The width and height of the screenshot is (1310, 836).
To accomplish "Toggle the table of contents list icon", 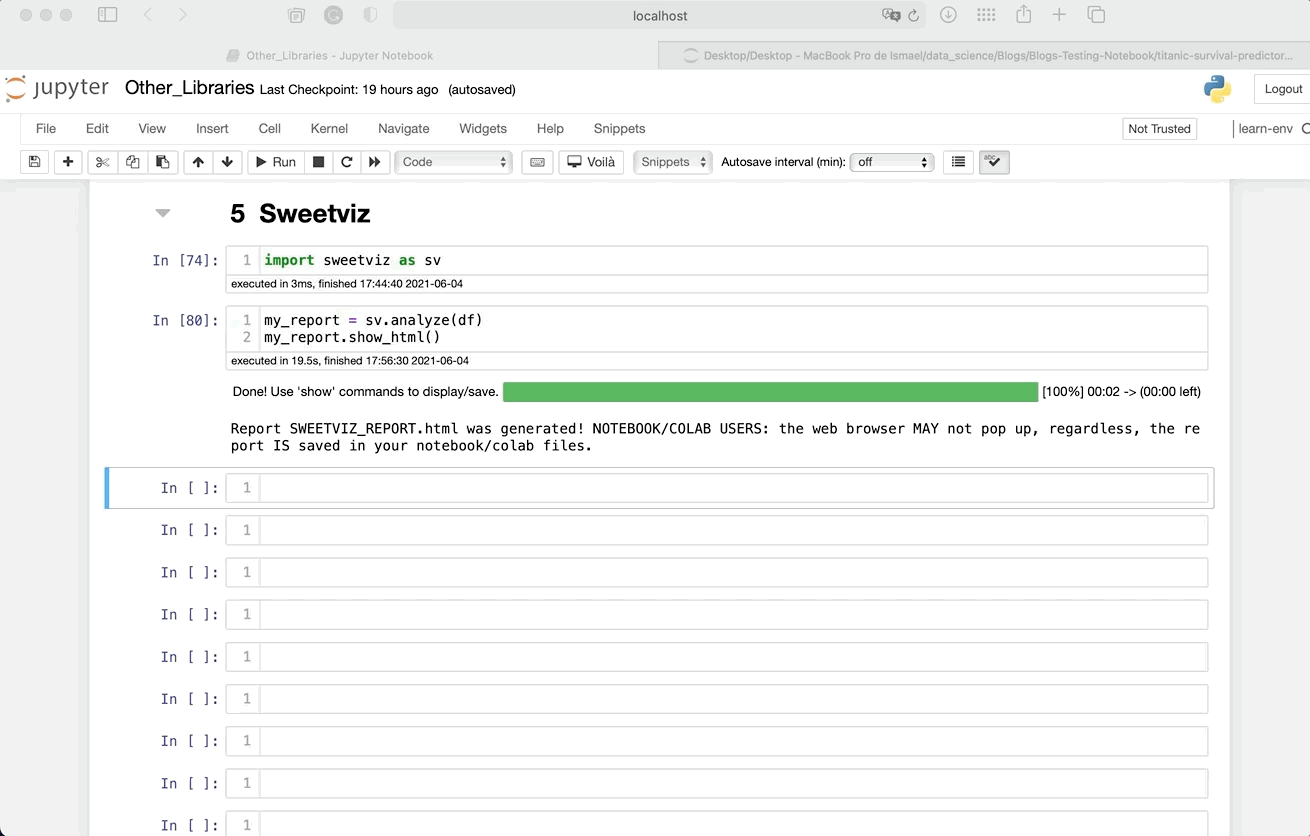I will [958, 162].
